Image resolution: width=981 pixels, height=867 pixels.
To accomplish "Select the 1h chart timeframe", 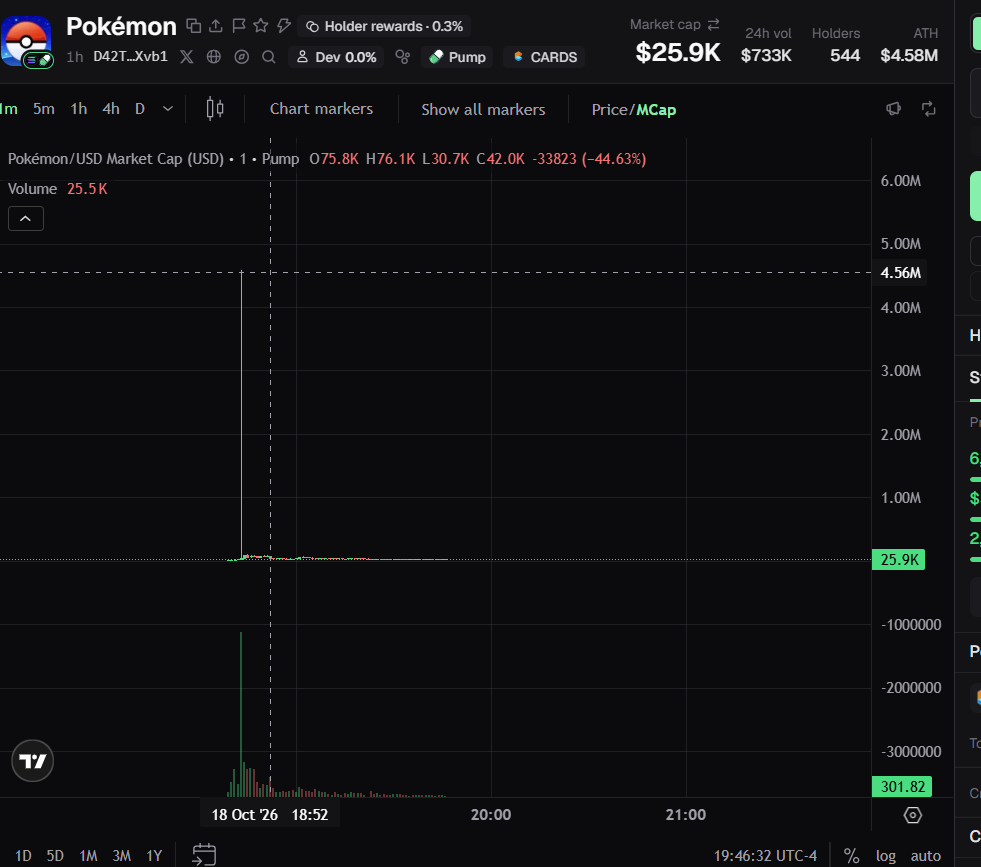I will tap(79, 109).
